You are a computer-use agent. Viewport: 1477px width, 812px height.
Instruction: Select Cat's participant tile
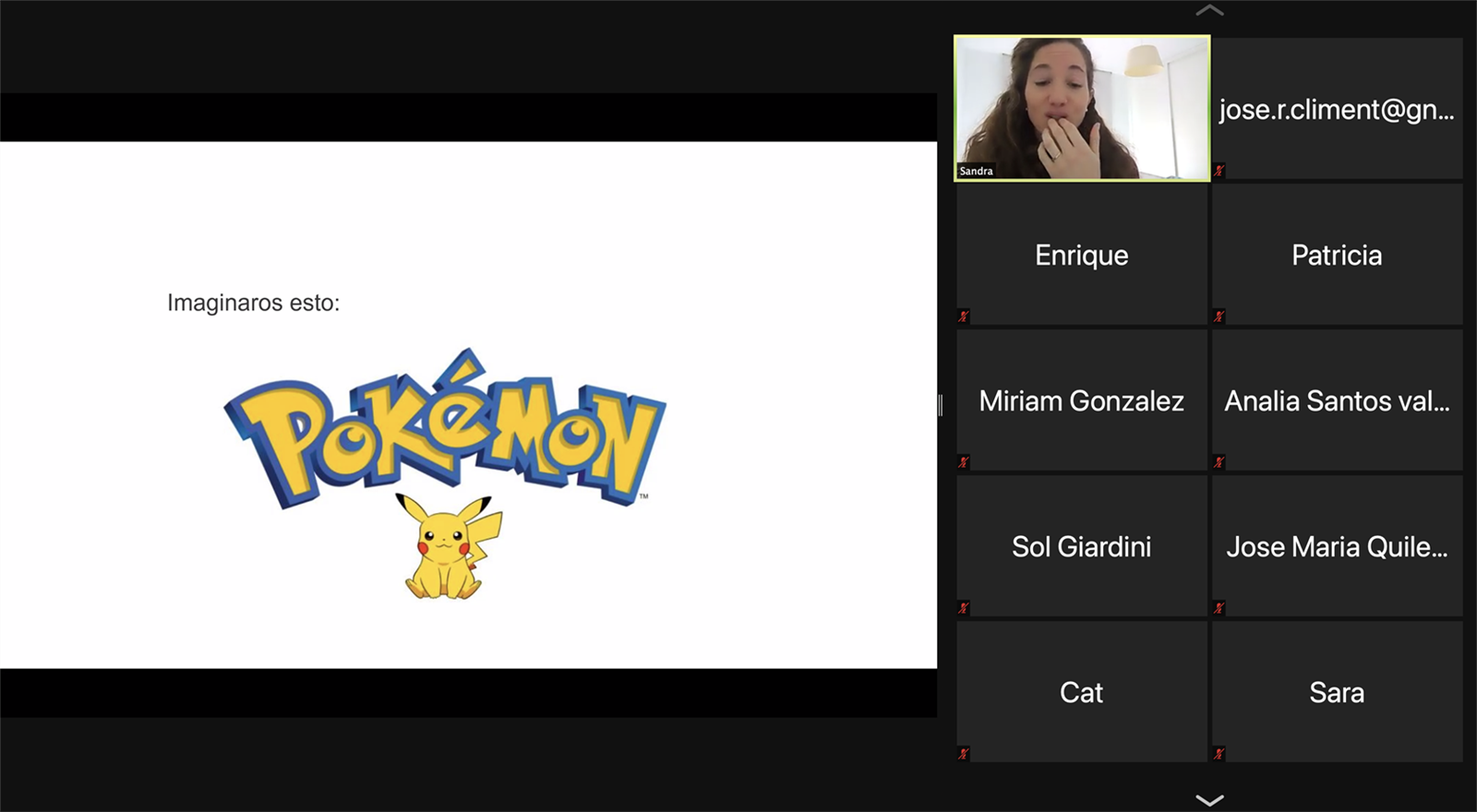tap(1082, 691)
